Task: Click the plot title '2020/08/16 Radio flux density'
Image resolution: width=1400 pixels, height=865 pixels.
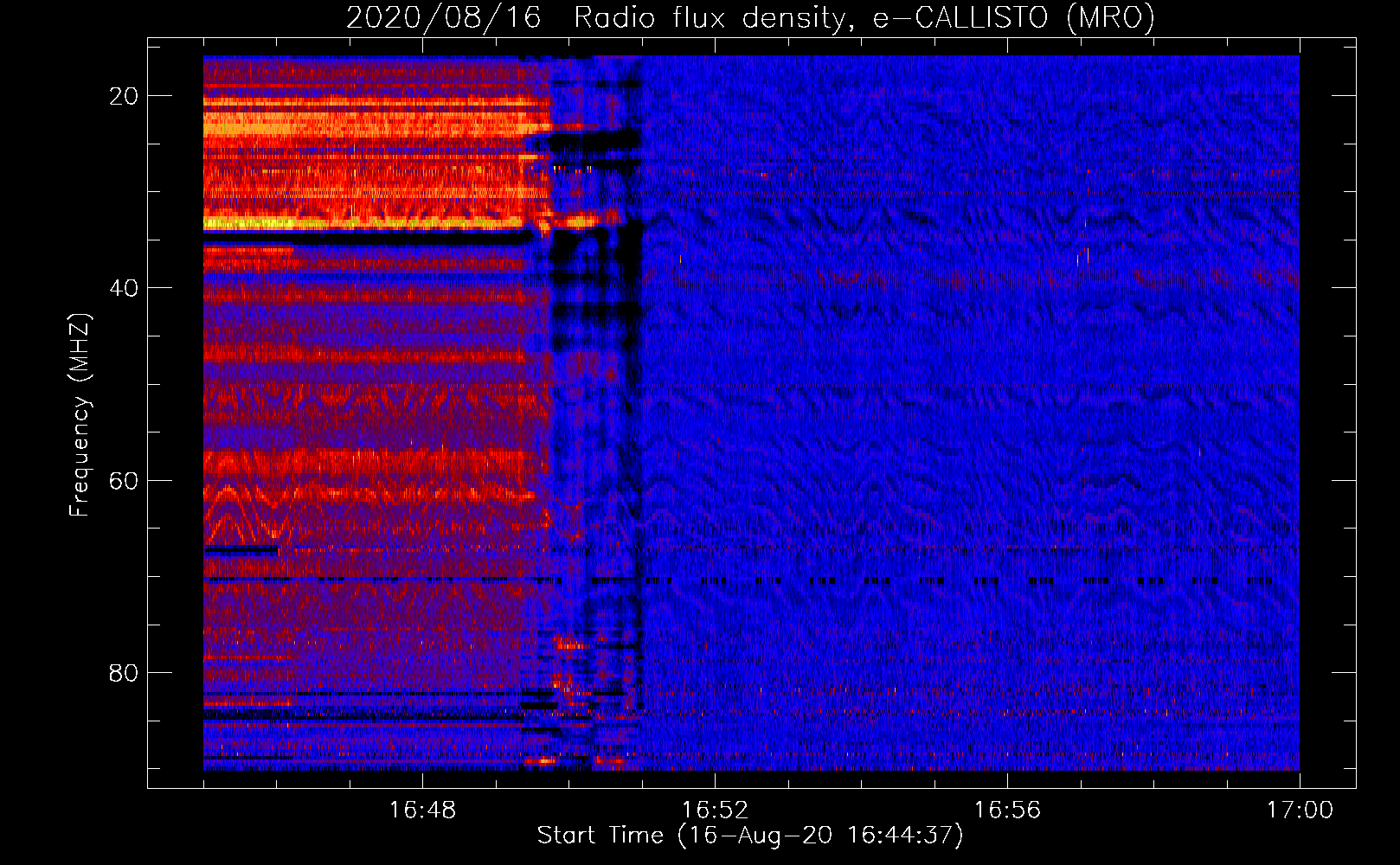Action: (750, 17)
